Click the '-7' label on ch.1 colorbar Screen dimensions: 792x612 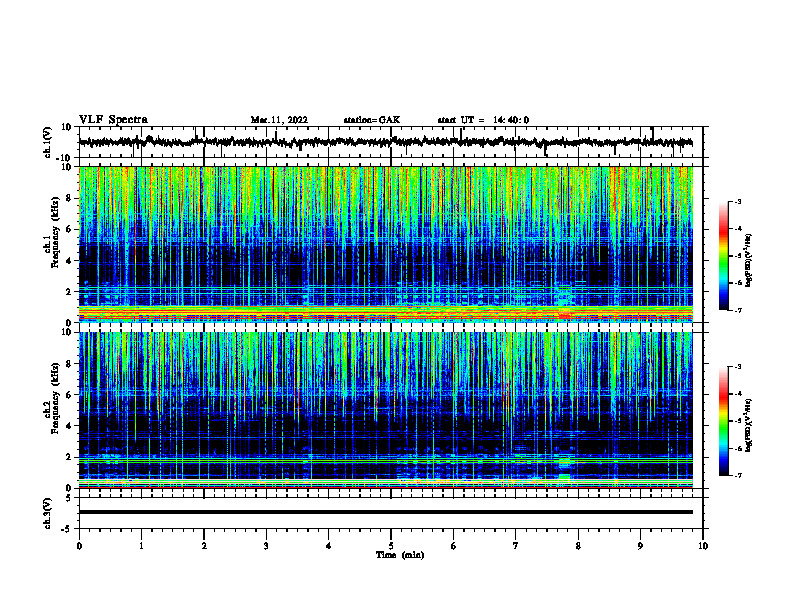pos(738,310)
